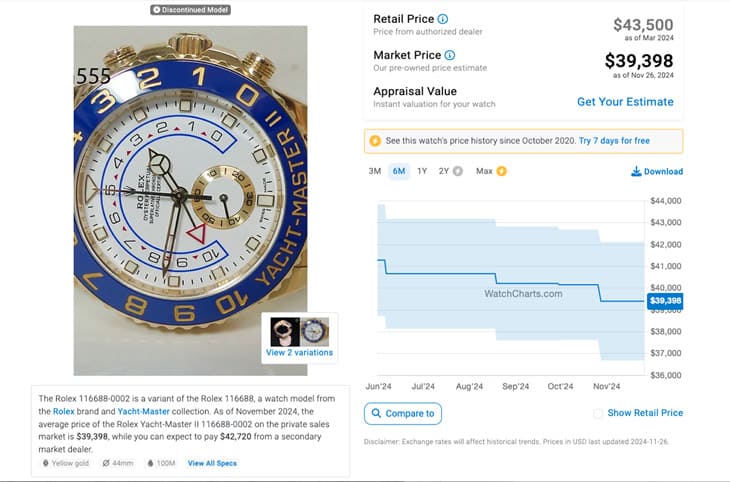Open Get Your Estimate appraisal link
The width and height of the screenshot is (730, 482).
coord(625,102)
